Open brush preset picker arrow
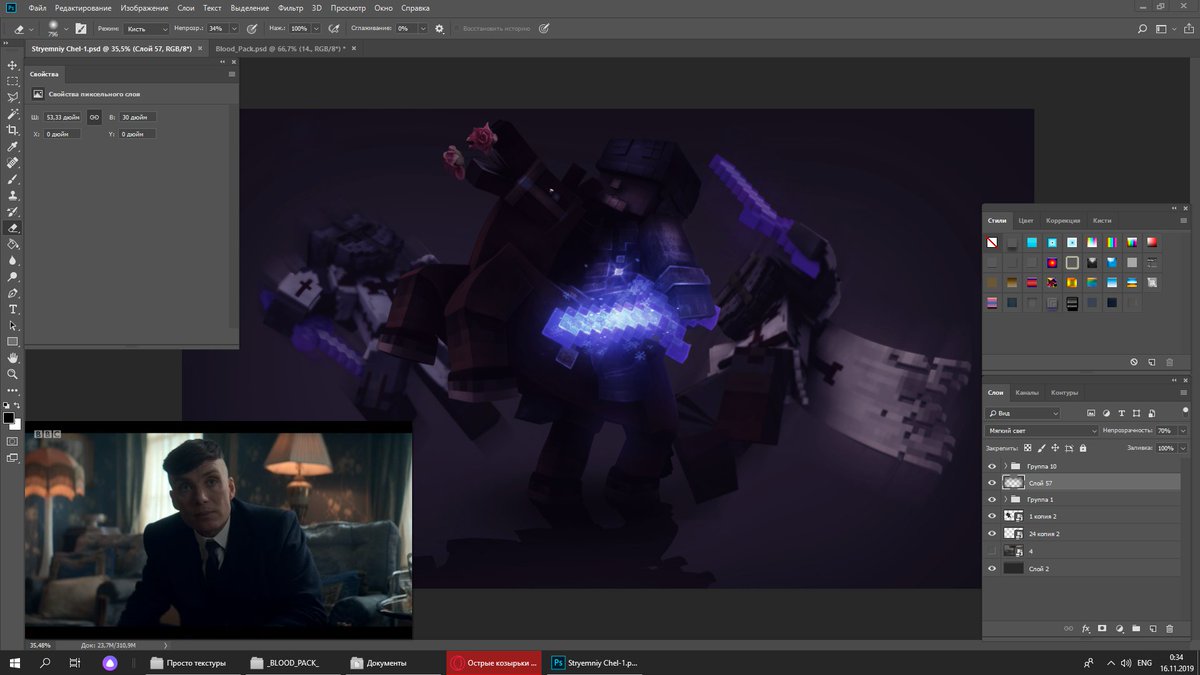Viewport: 1200px width, 675px height. pos(66,29)
